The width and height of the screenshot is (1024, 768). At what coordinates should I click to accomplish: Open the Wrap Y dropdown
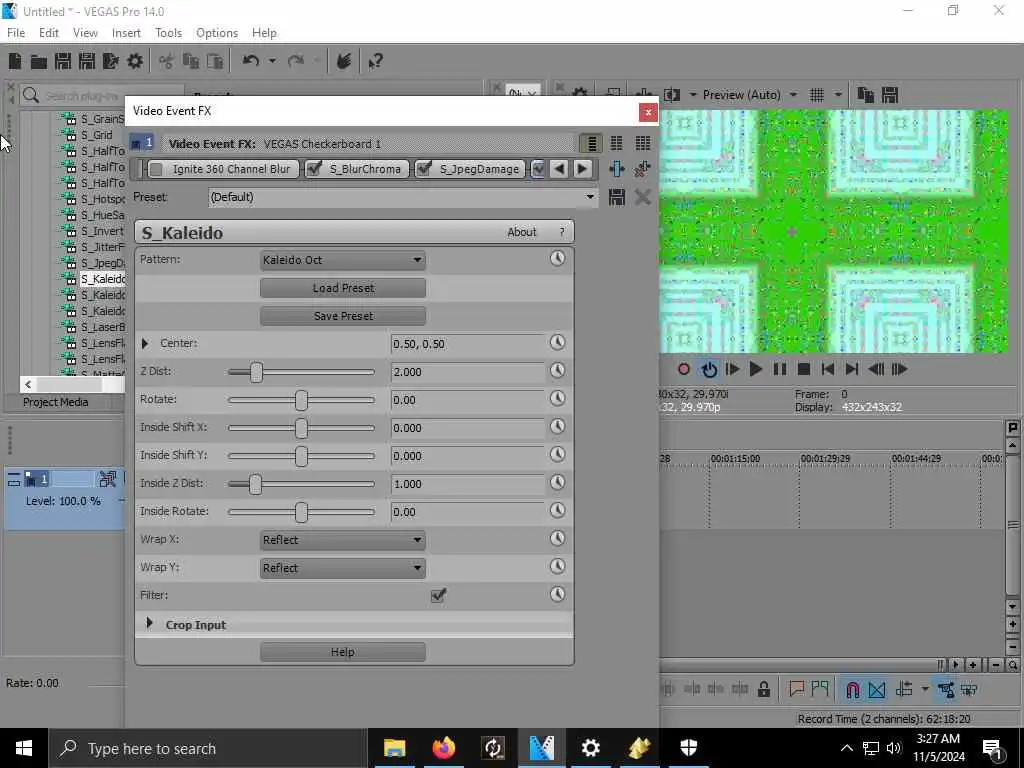pyautogui.click(x=343, y=568)
